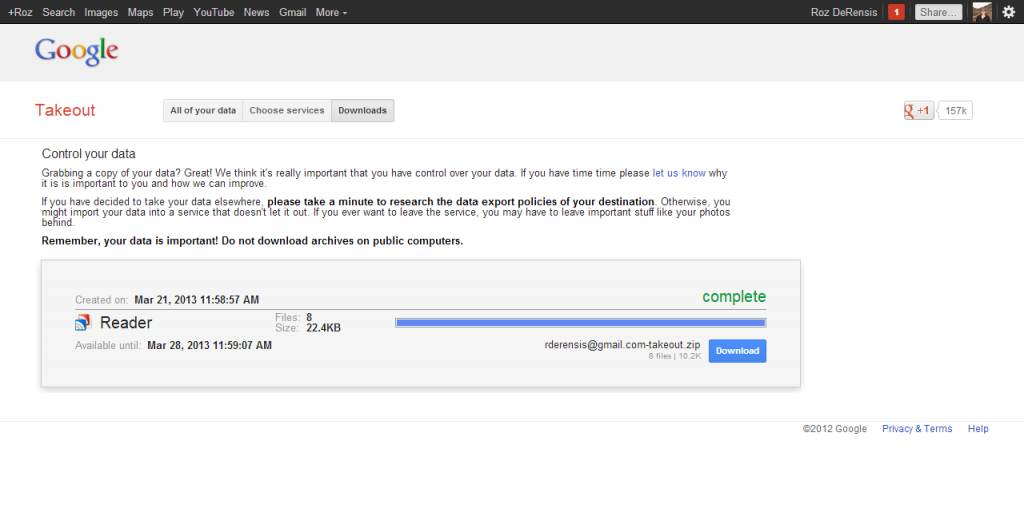
Task: Click the Roz DeRensis account name
Action: pyautogui.click(x=844, y=12)
